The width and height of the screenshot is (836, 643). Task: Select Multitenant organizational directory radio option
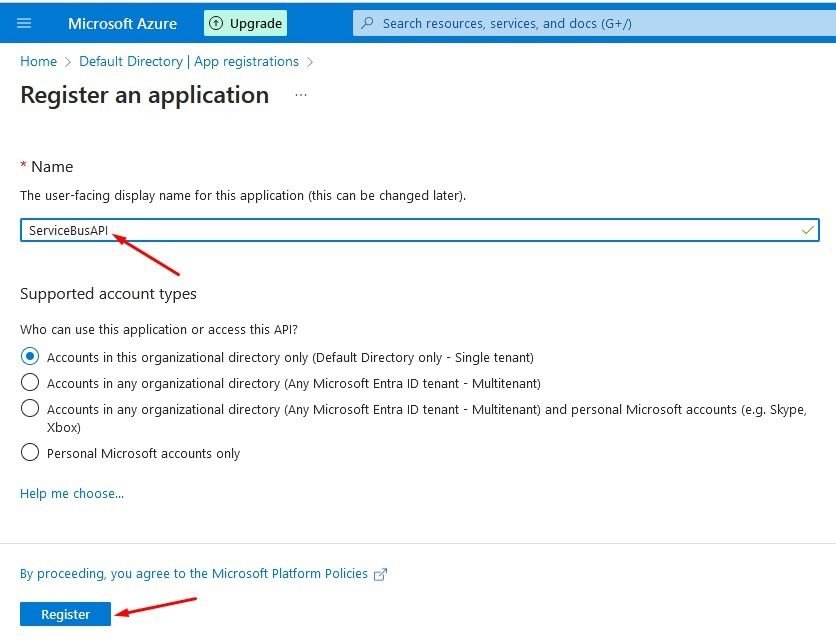(30, 382)
